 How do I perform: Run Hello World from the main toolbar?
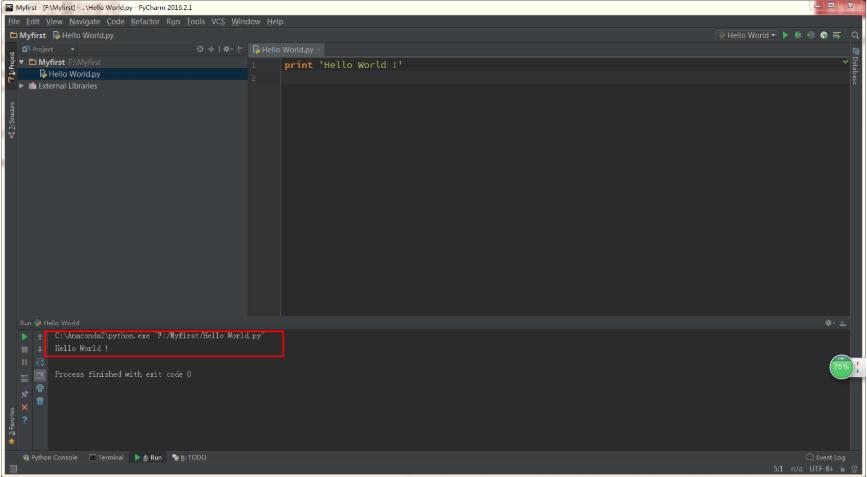(785, 35)
